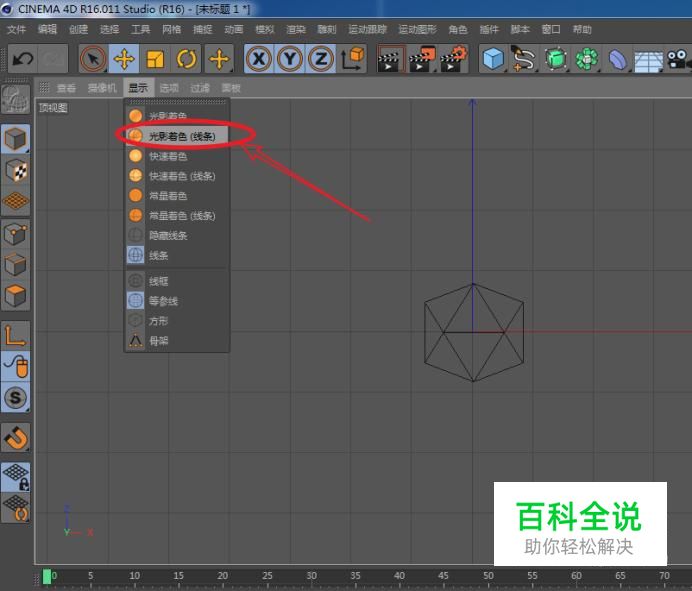Click the Undo arrow icon
The width and height of the screenshot is (692, 591).
(23, 58)
